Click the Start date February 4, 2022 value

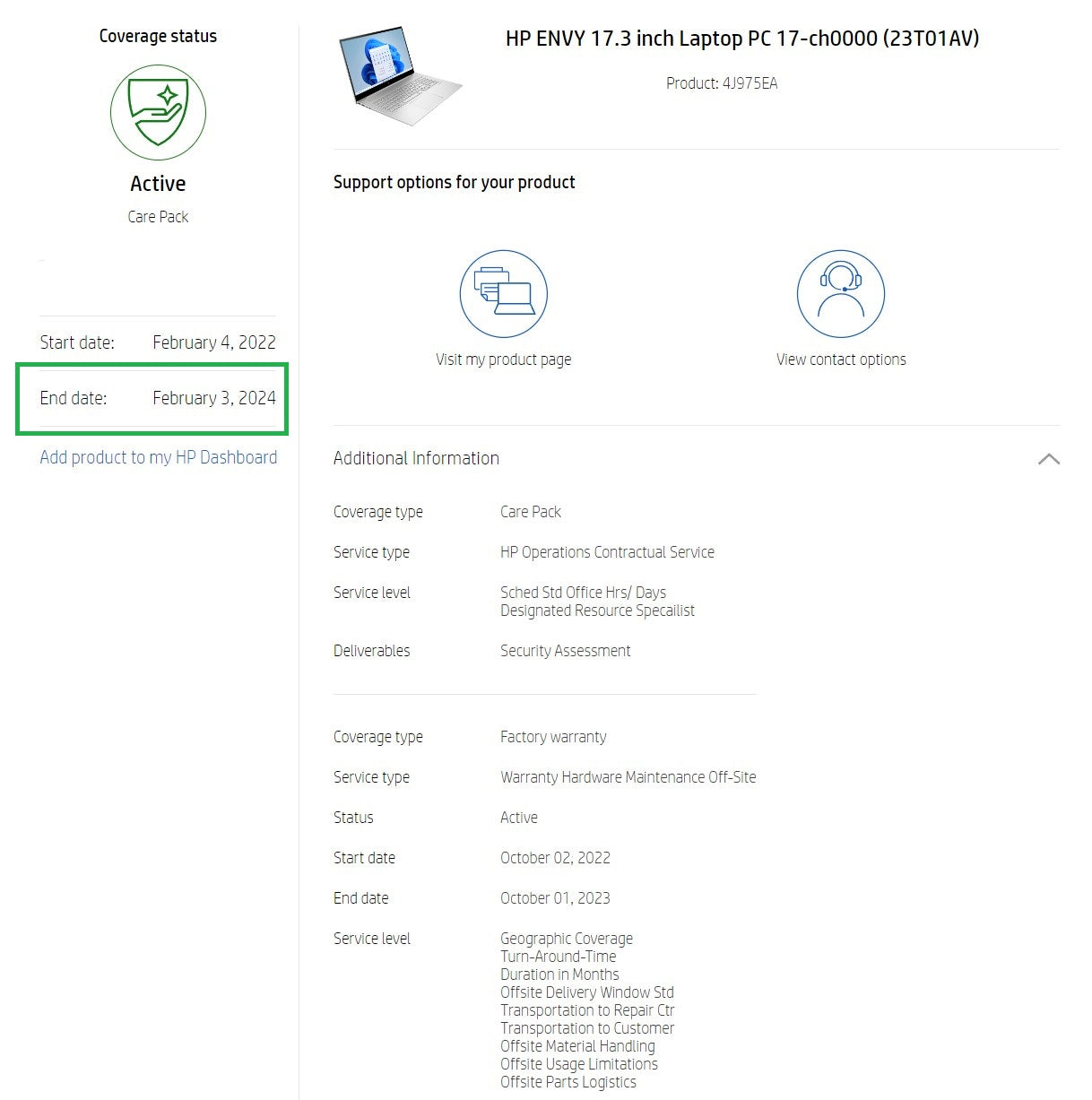tap(213, 342)
